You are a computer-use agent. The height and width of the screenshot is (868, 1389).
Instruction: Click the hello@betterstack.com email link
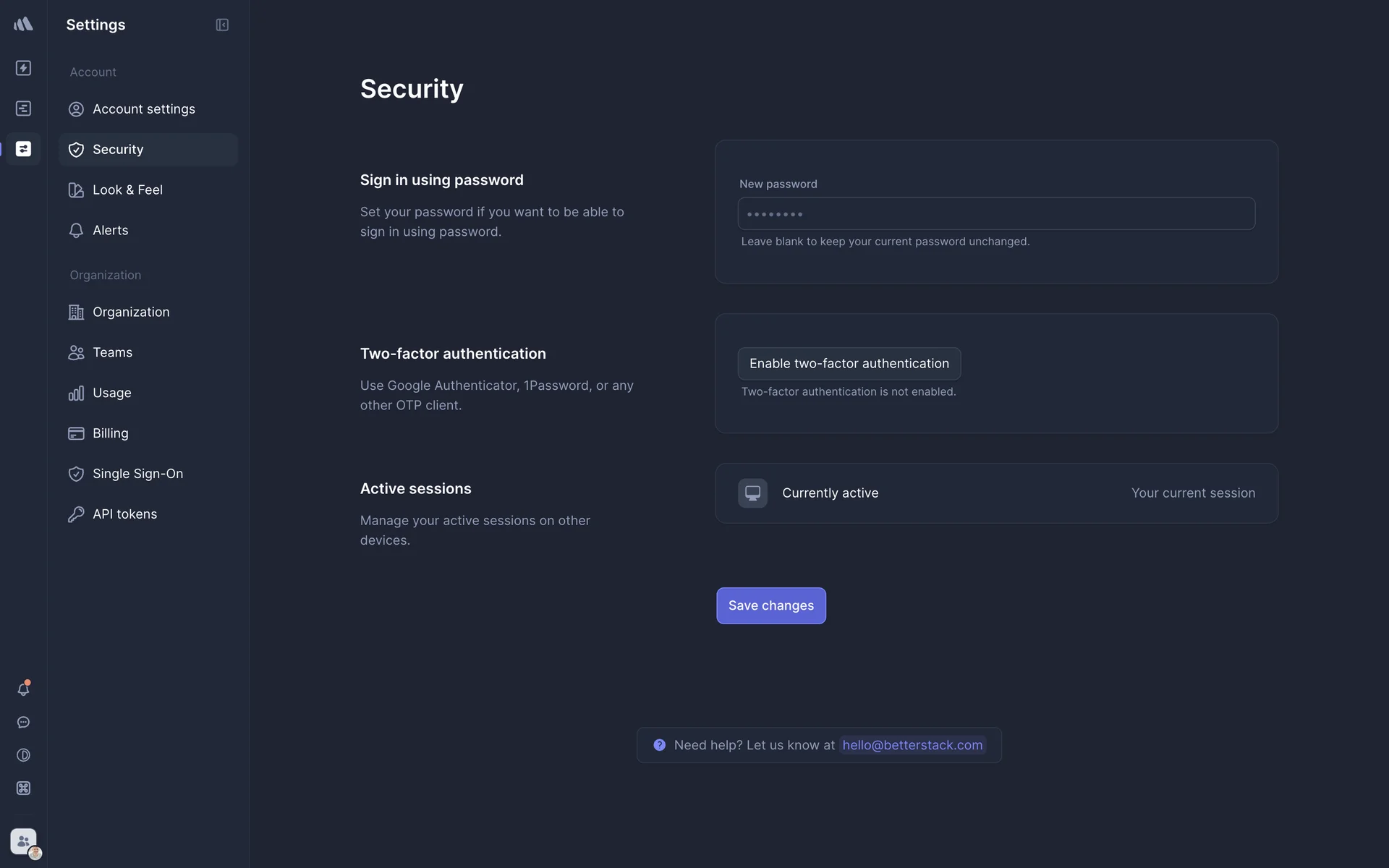tap(912, 745)
